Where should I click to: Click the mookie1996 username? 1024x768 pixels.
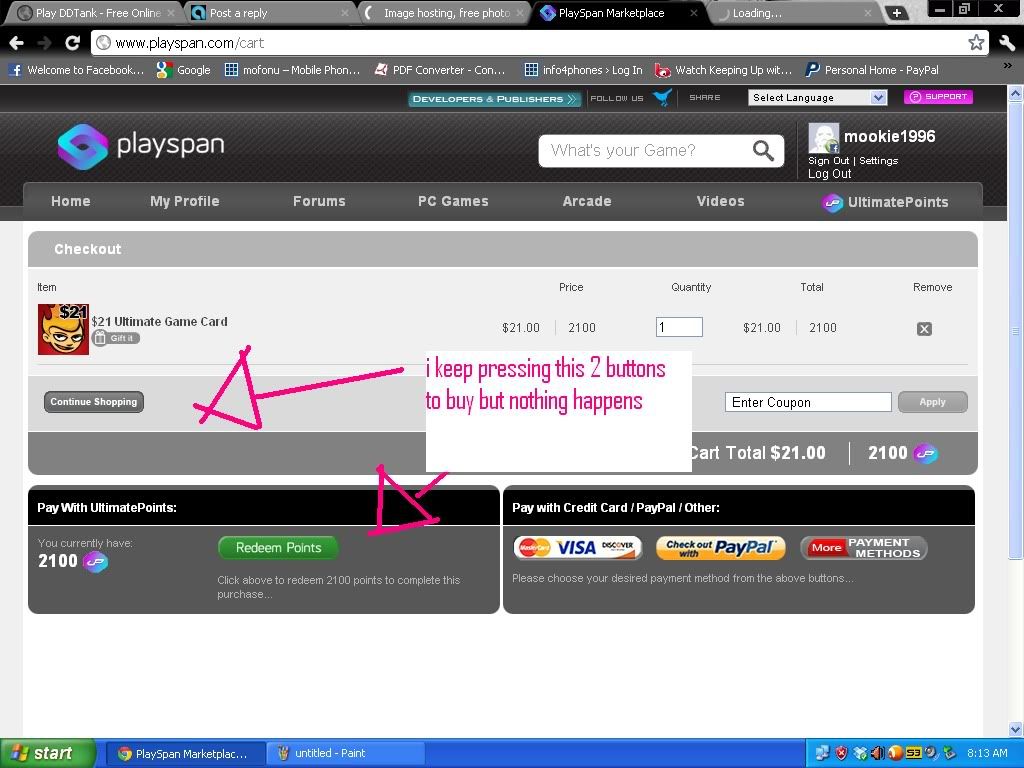point(889,136)
